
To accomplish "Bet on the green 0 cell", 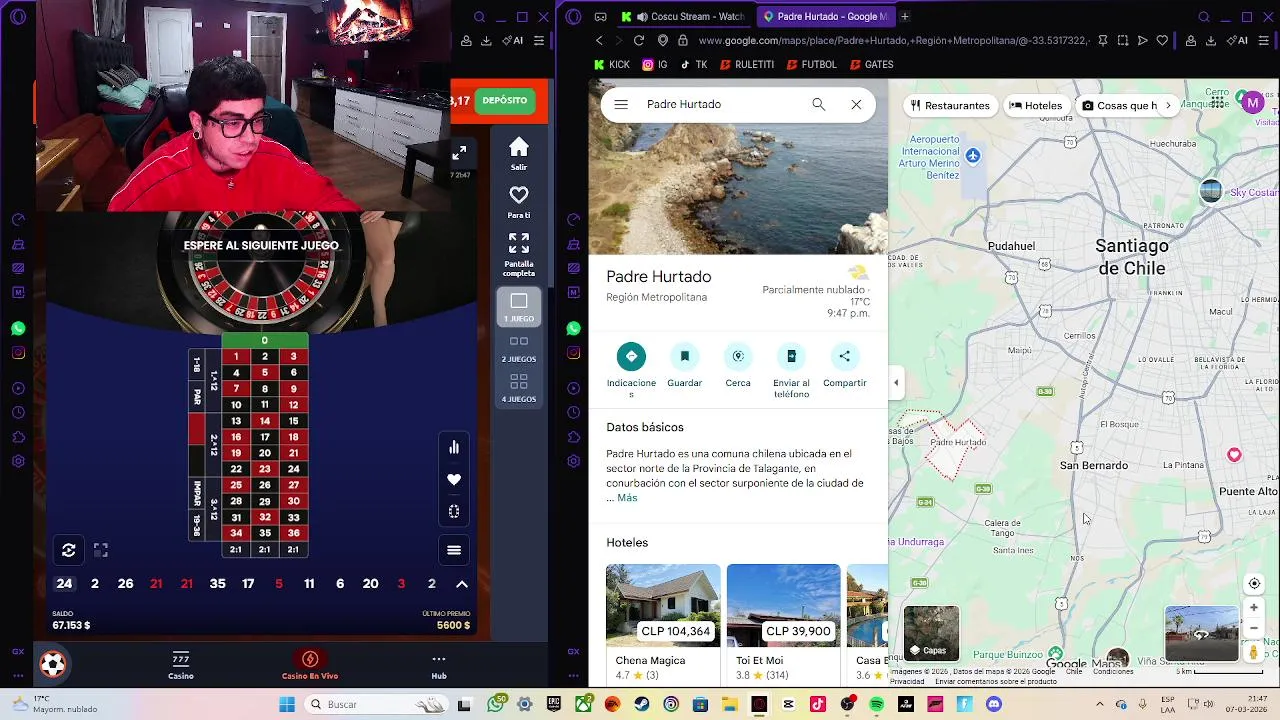I will tap(264, 341).
